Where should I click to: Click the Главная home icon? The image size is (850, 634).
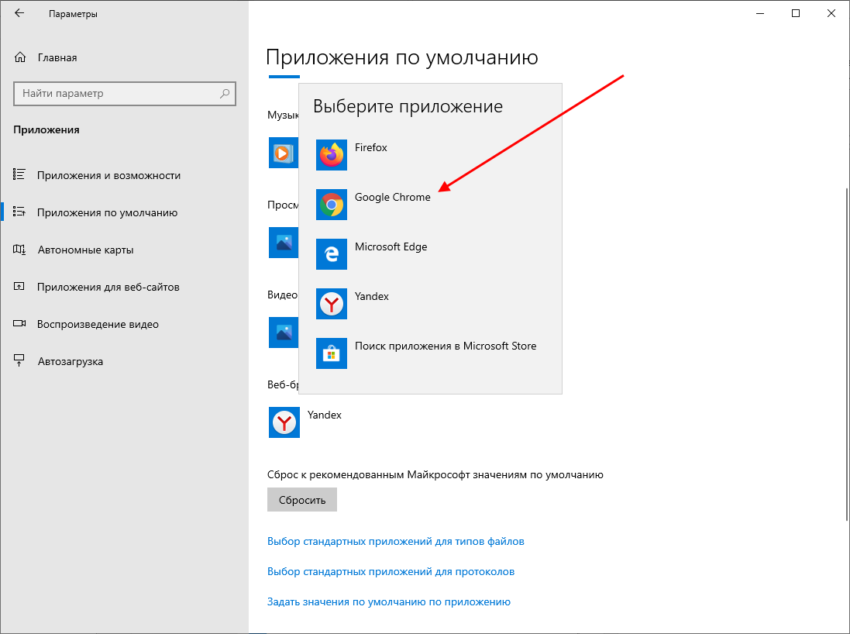[x=20, y=58]
